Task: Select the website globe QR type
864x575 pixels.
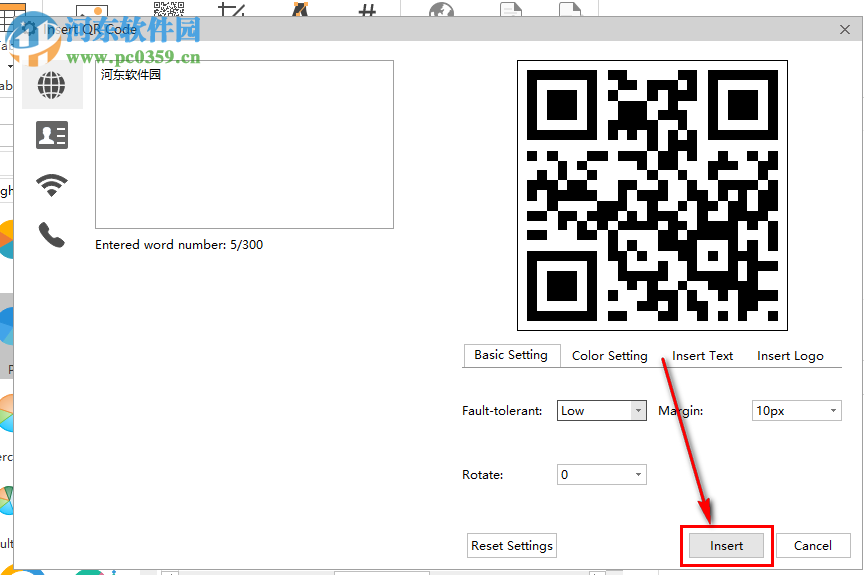Action: coord(52,85)
